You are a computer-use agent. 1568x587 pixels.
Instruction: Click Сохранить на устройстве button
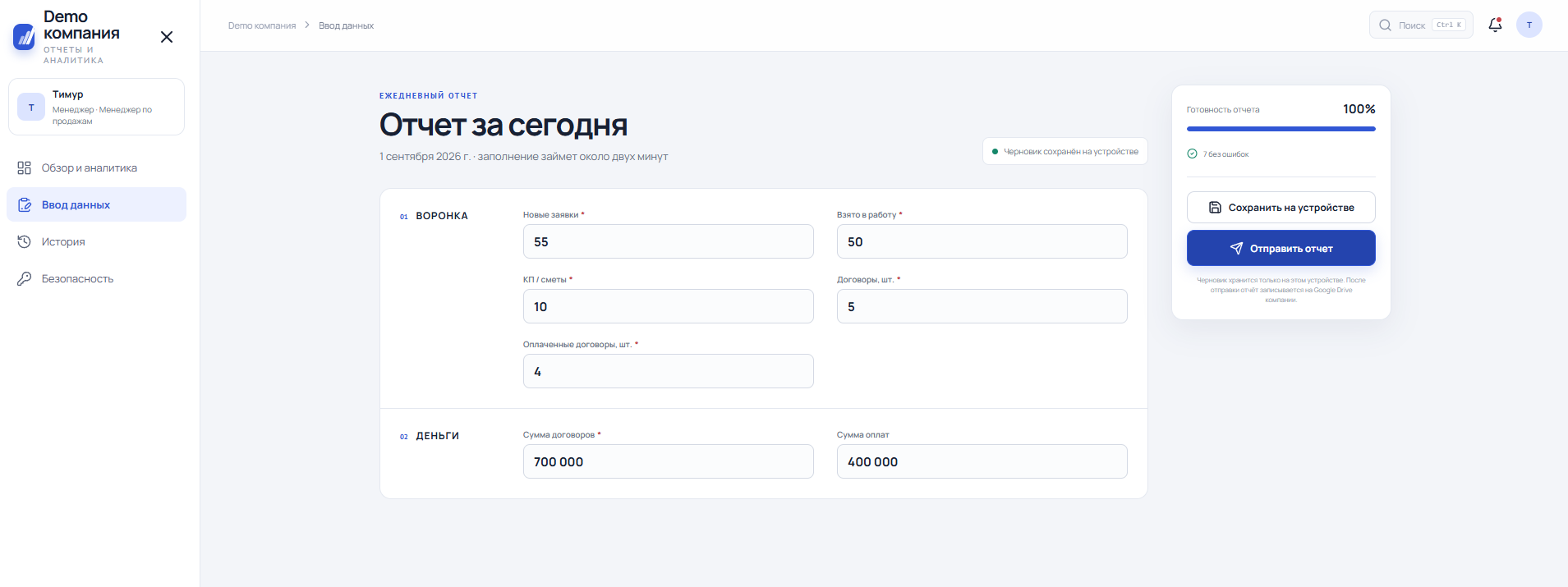click(1281, 207)
